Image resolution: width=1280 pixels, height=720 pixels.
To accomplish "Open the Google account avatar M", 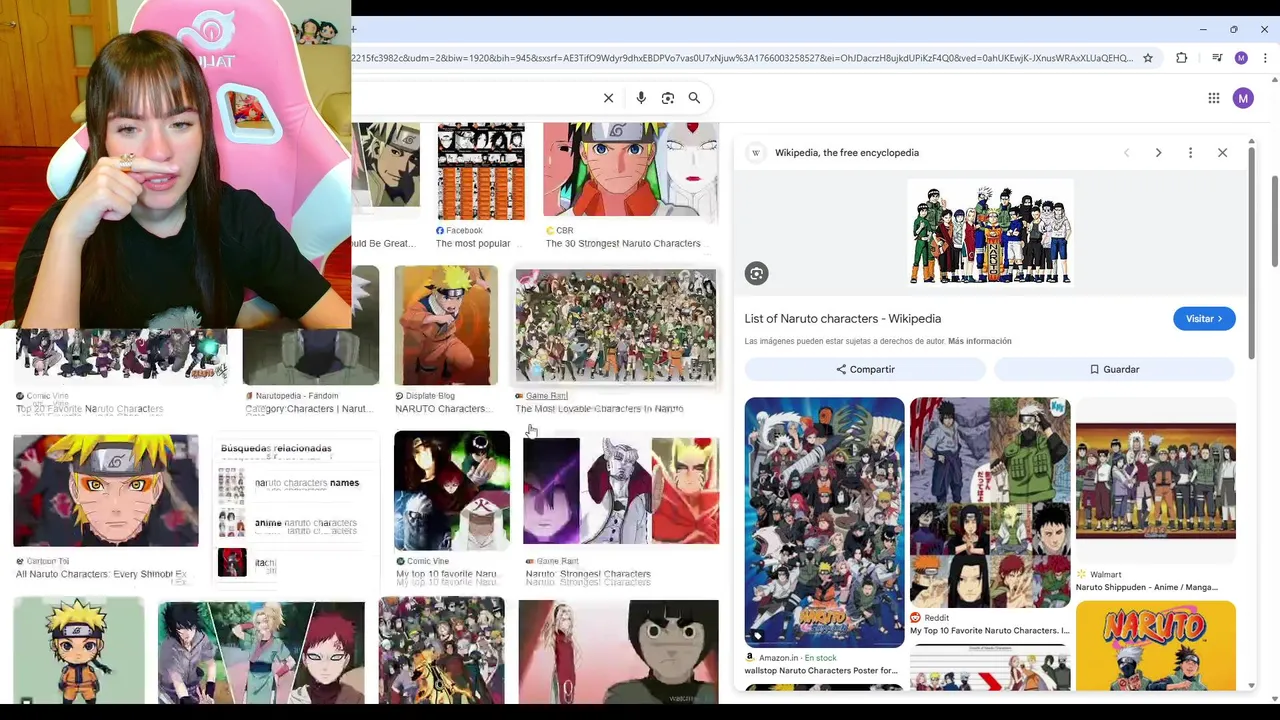I will coord(1243,98).
